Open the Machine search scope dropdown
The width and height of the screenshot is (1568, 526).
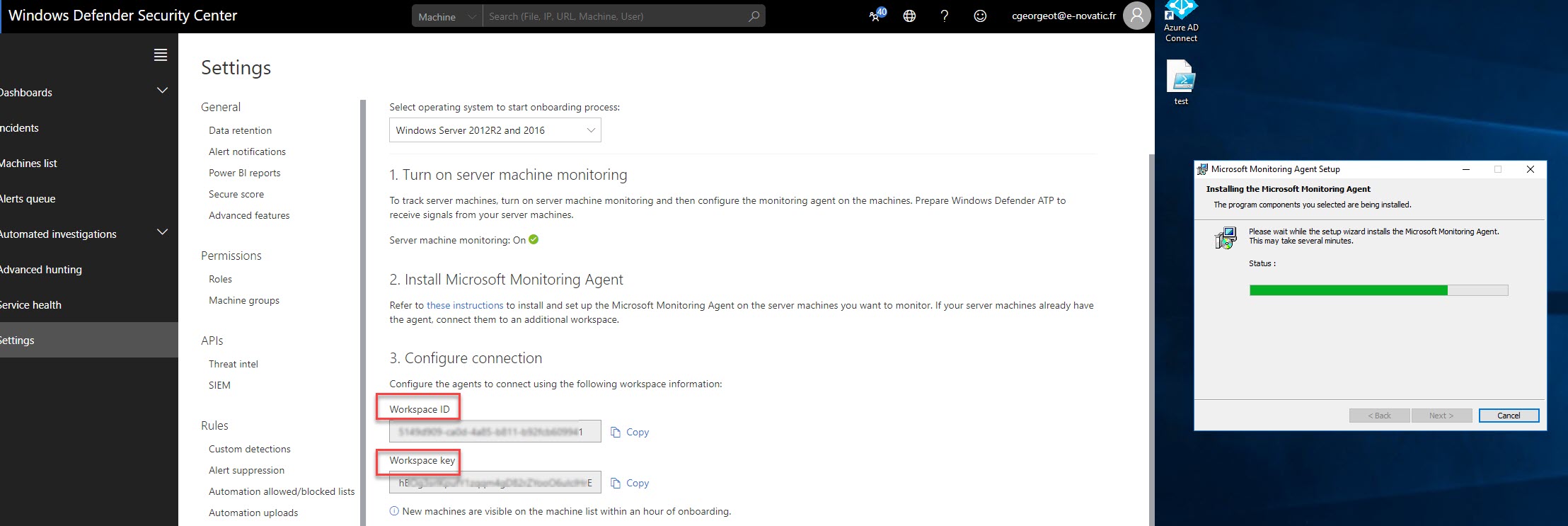(447, 16)
